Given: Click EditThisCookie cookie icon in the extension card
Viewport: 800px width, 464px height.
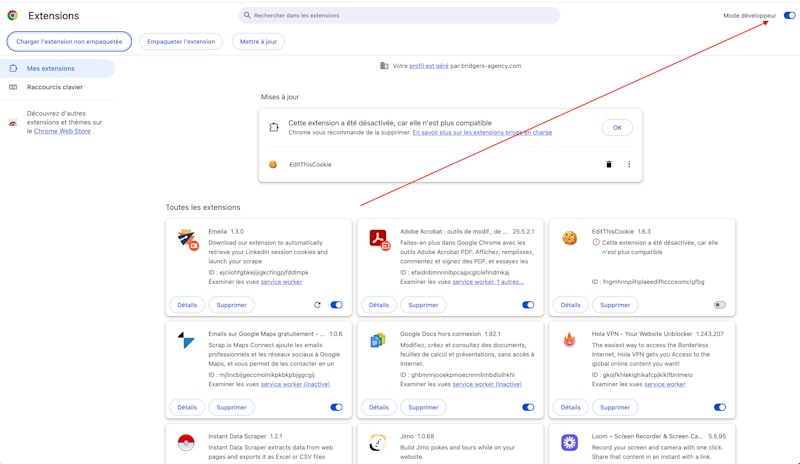Looking at the screenshot, I should tap(569, 238).
